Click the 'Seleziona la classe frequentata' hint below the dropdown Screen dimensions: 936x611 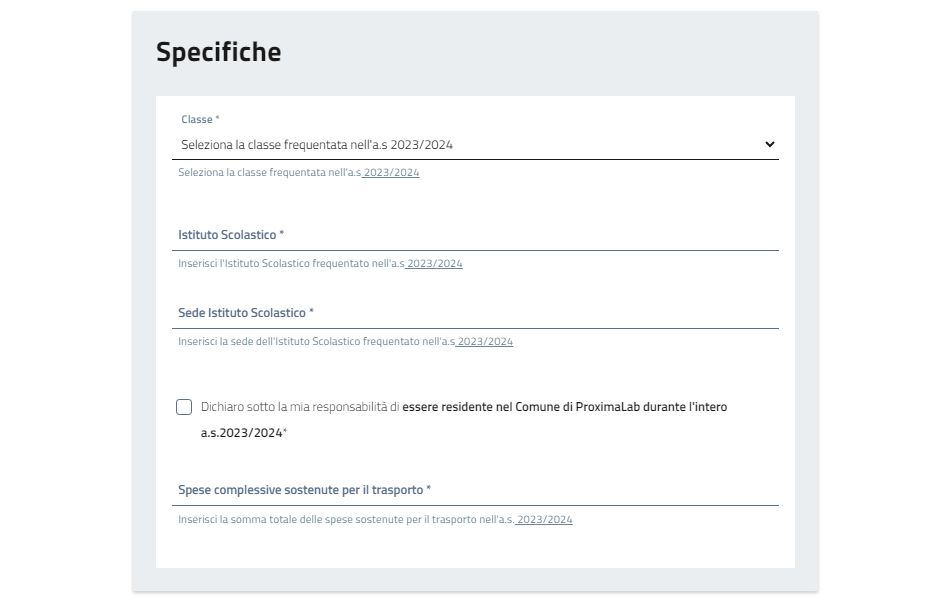coord(269,173)
